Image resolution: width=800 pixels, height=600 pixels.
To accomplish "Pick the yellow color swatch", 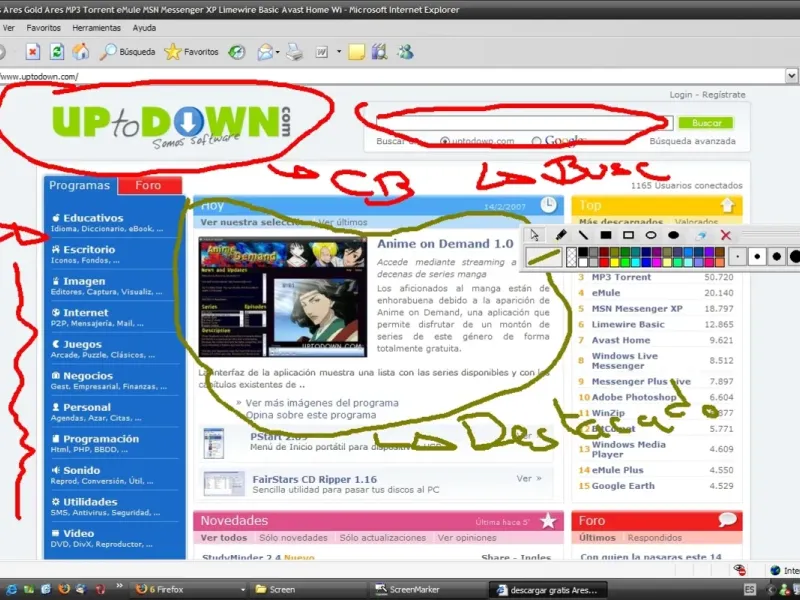I will click(615, 262).
